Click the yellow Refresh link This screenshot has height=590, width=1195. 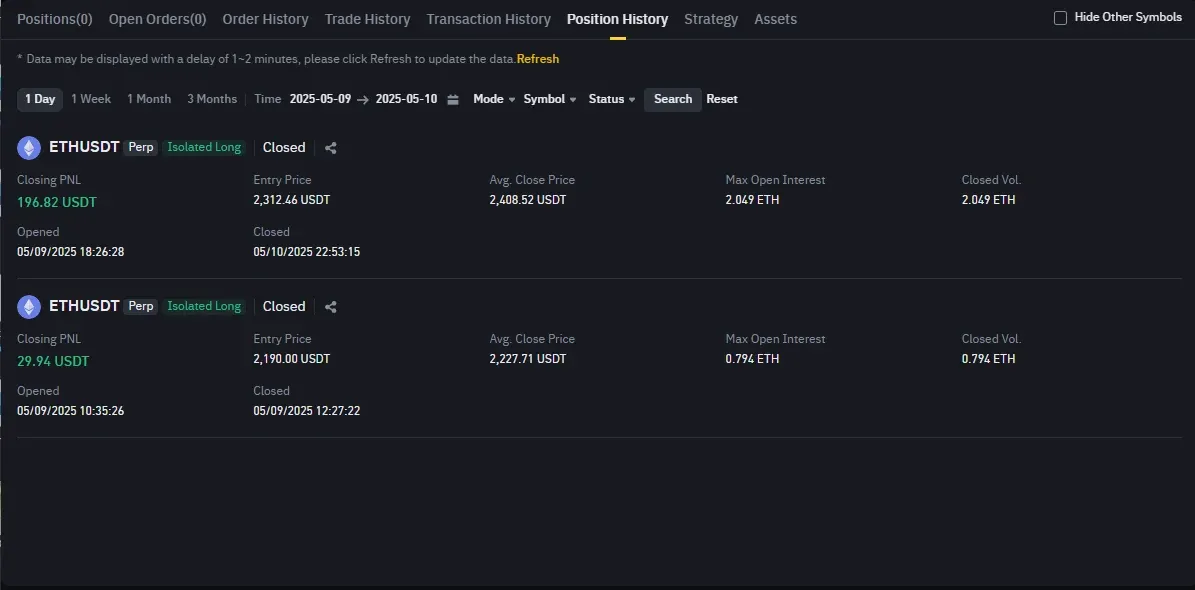coord(538,59)
